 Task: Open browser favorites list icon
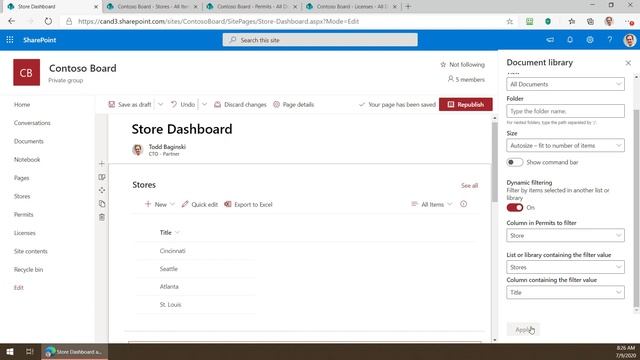coord(571,22)
